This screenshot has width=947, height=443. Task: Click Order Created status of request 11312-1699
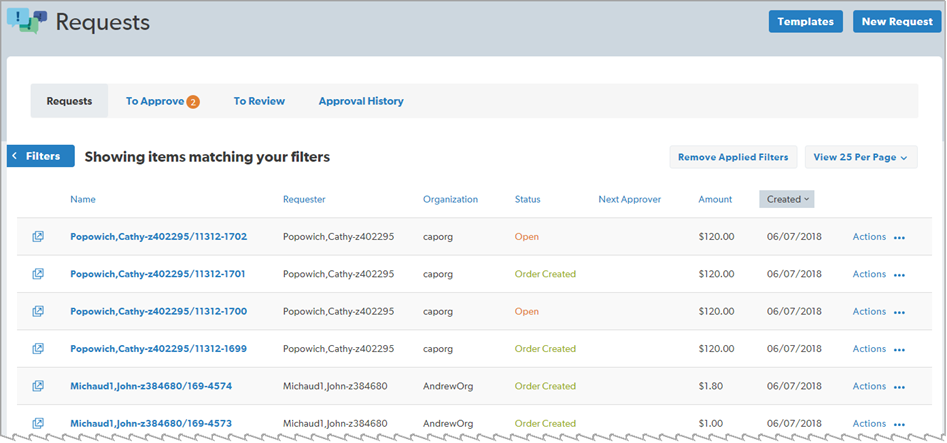545,349
